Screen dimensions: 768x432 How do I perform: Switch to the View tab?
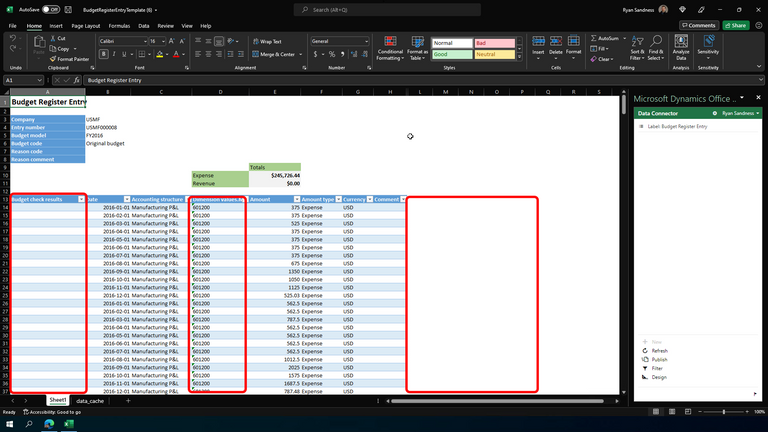point(187,26)
